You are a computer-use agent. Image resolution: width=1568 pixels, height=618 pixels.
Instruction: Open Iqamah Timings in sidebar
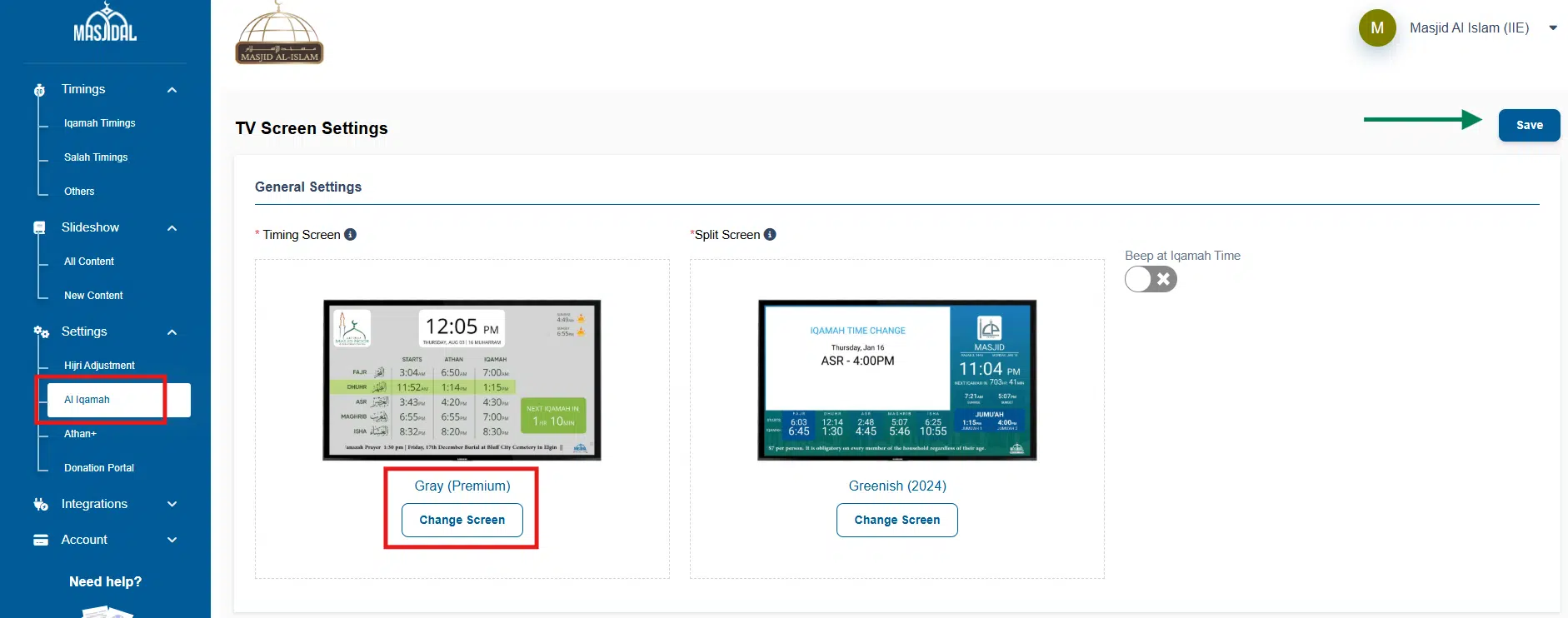[99, 123]
